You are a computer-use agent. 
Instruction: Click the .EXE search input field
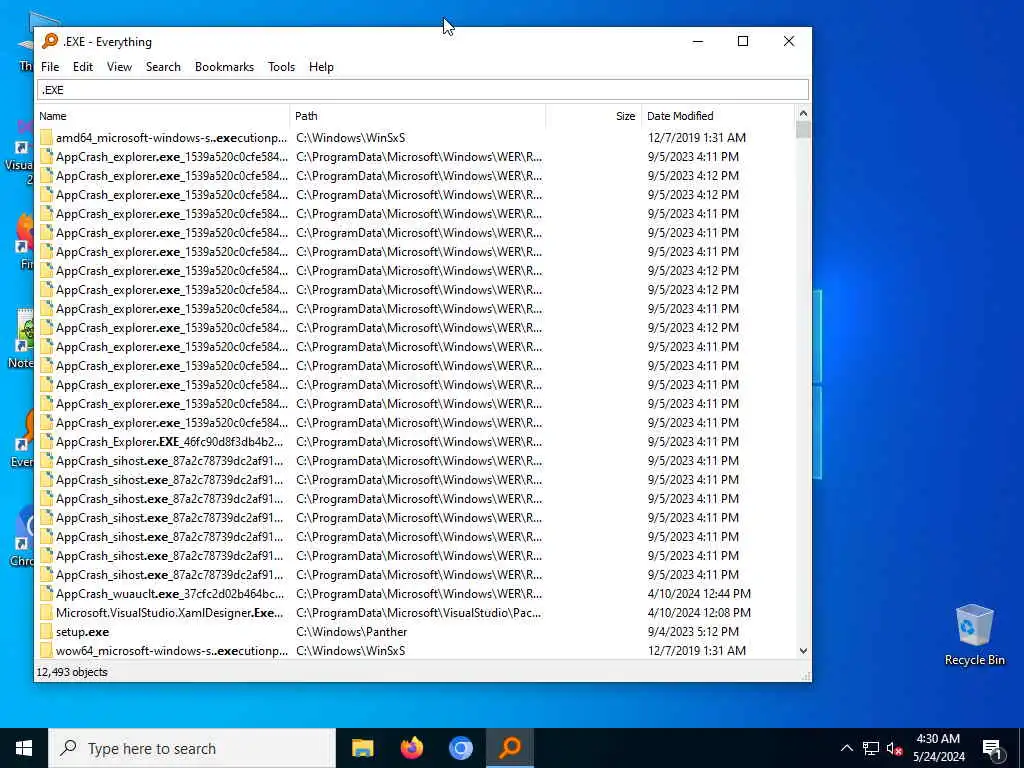coord(423,90)
